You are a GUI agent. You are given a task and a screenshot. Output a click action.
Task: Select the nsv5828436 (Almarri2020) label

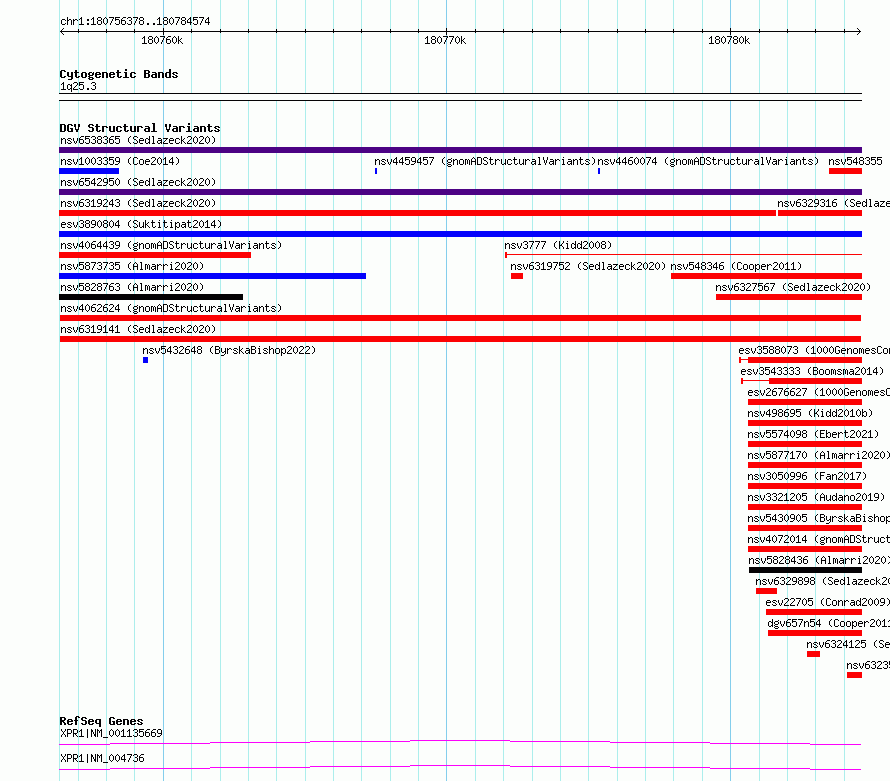[x=819, y=560]
